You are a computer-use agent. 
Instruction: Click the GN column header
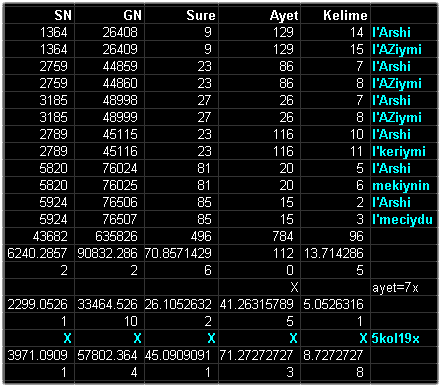click(x=110, y=15)
